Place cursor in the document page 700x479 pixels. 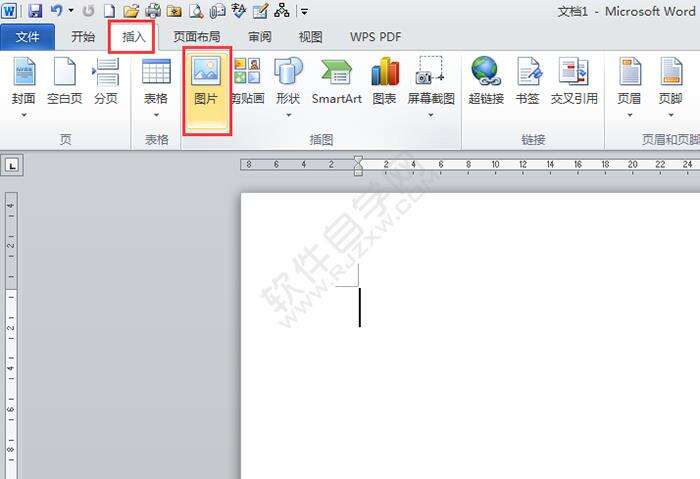[470, 336]
